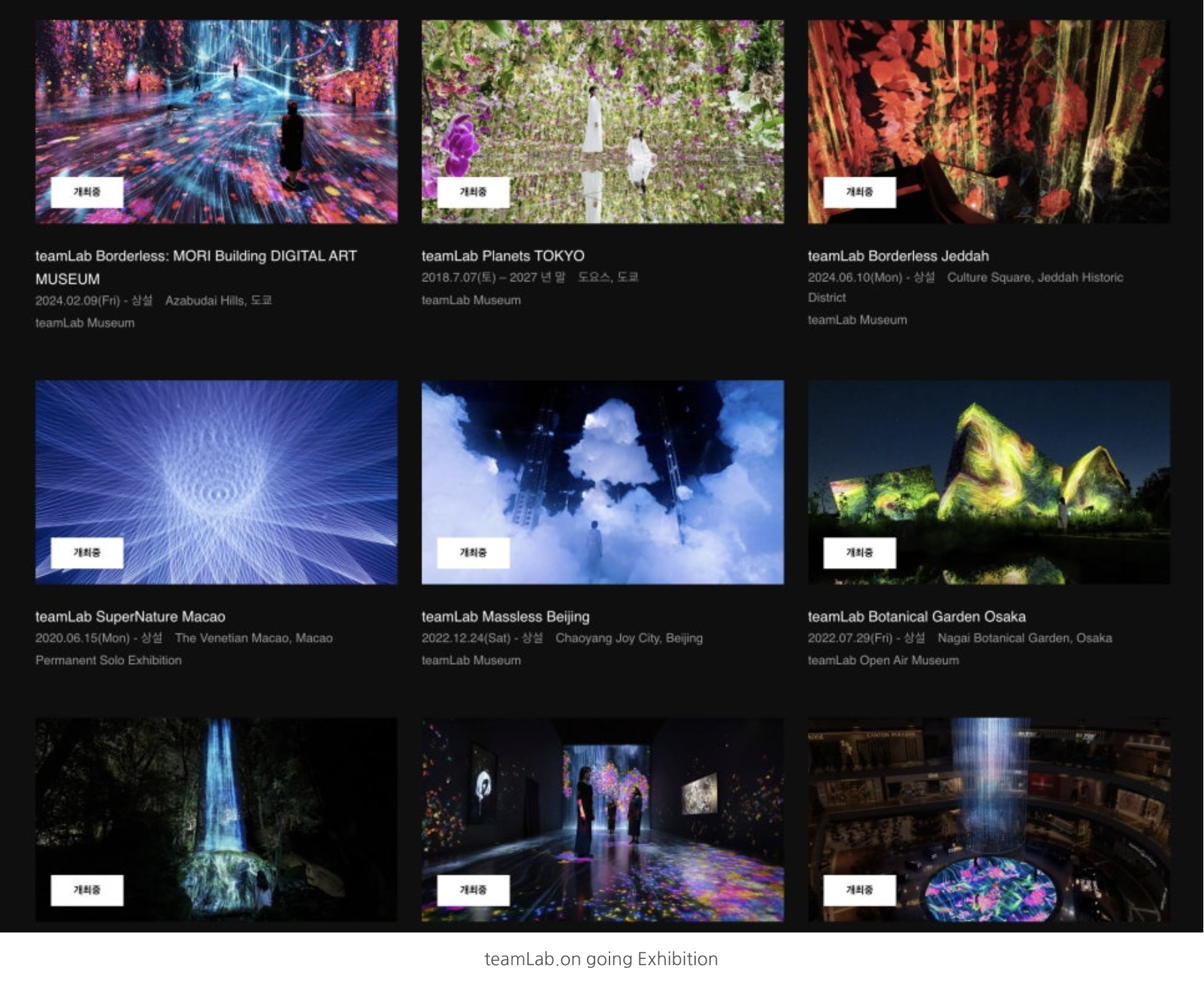
Task: Click 개최중 badge on shopping mall card
Action: [860, 890]
